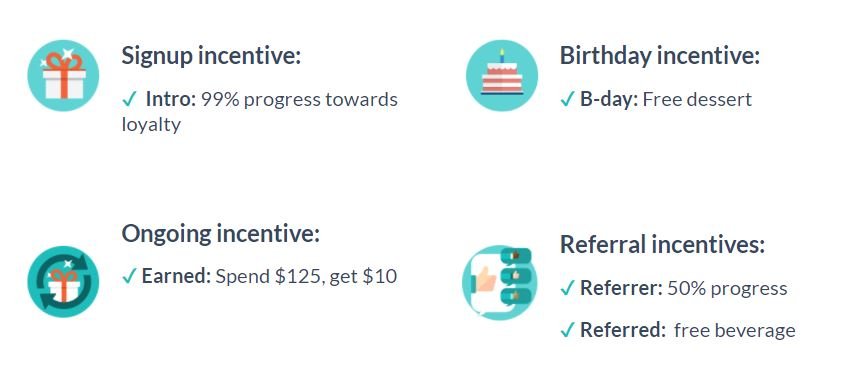Click the bold Earned label
The image size is (849, 383).
point(176,276)
